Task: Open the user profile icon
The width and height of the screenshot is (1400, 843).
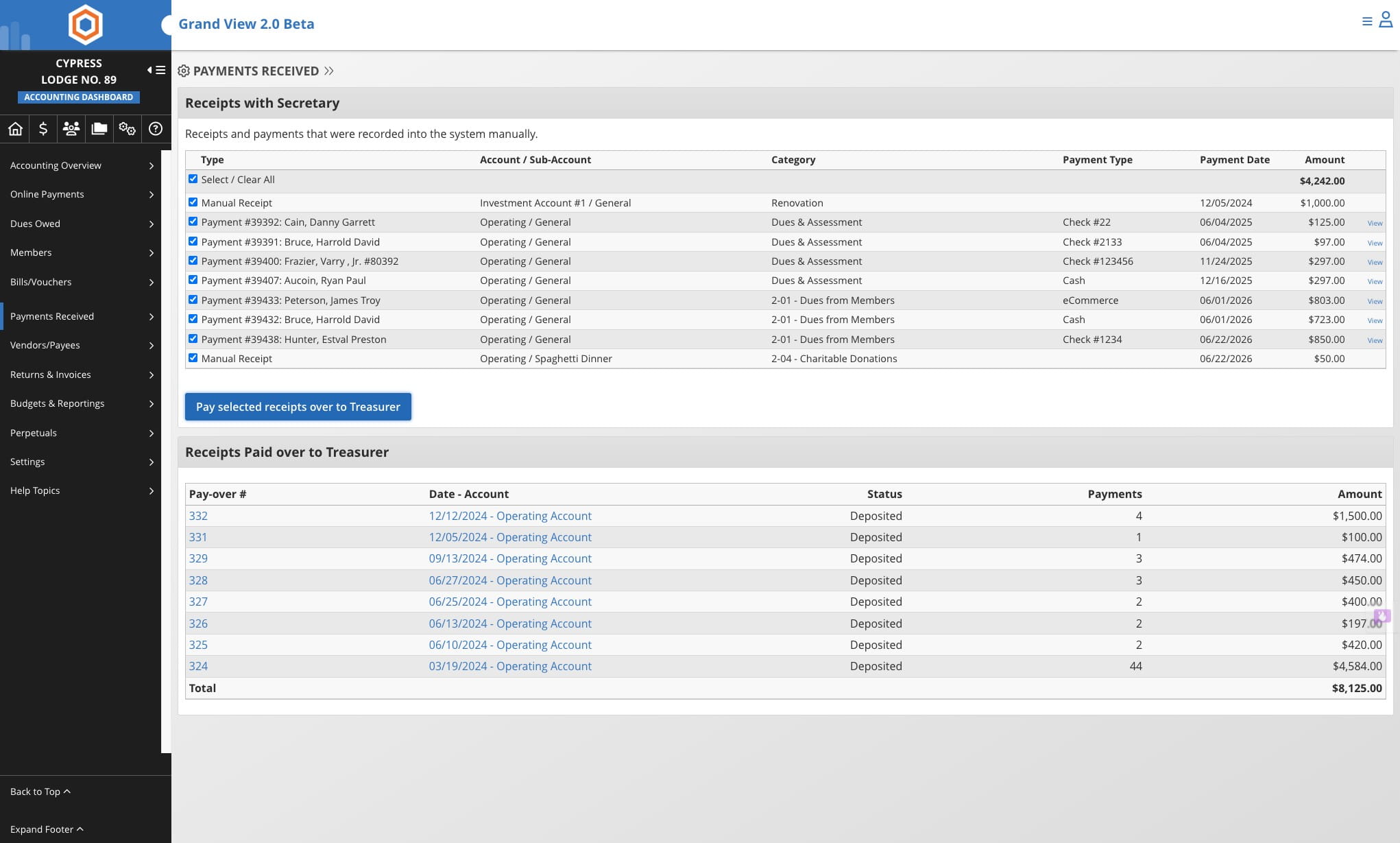Action: point(1386,20)
